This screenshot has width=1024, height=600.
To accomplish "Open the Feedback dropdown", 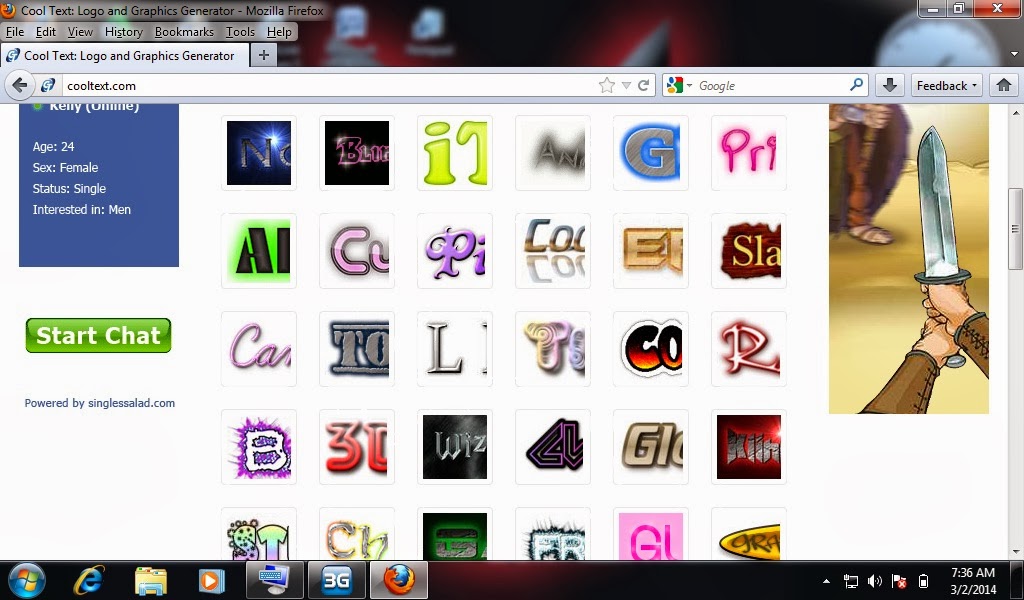I will (x=944, y=85).
